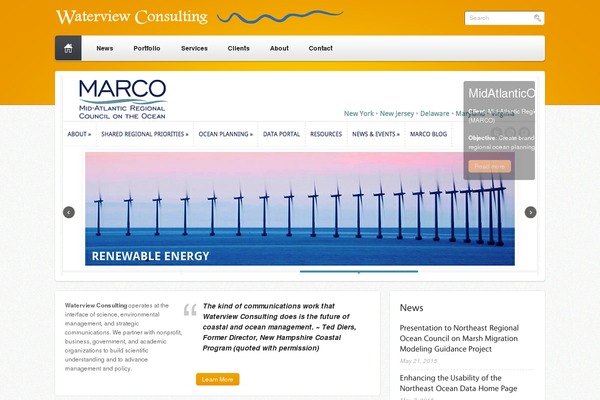Viewport: 600px width, 400px height.
Task: Click the orange Learn More button
Action: [218, 379]
